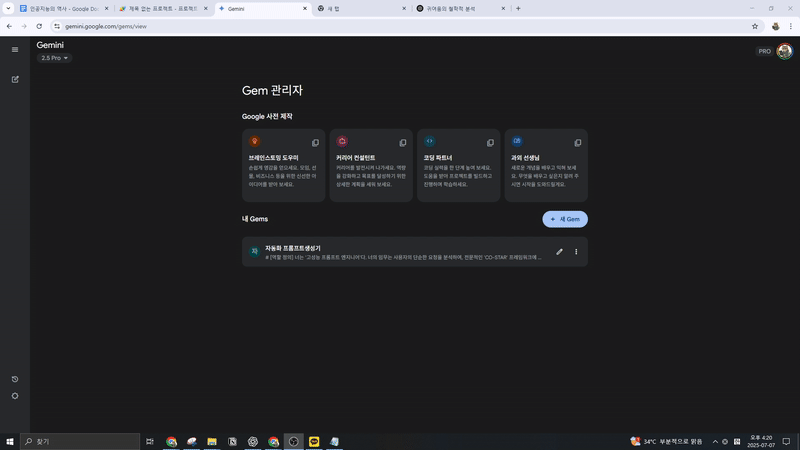The height and width of the screenshot is (450, 800).
Task: Switch to the 인공지능의 역사 Google Docs tab
Action: coord(60,8)
